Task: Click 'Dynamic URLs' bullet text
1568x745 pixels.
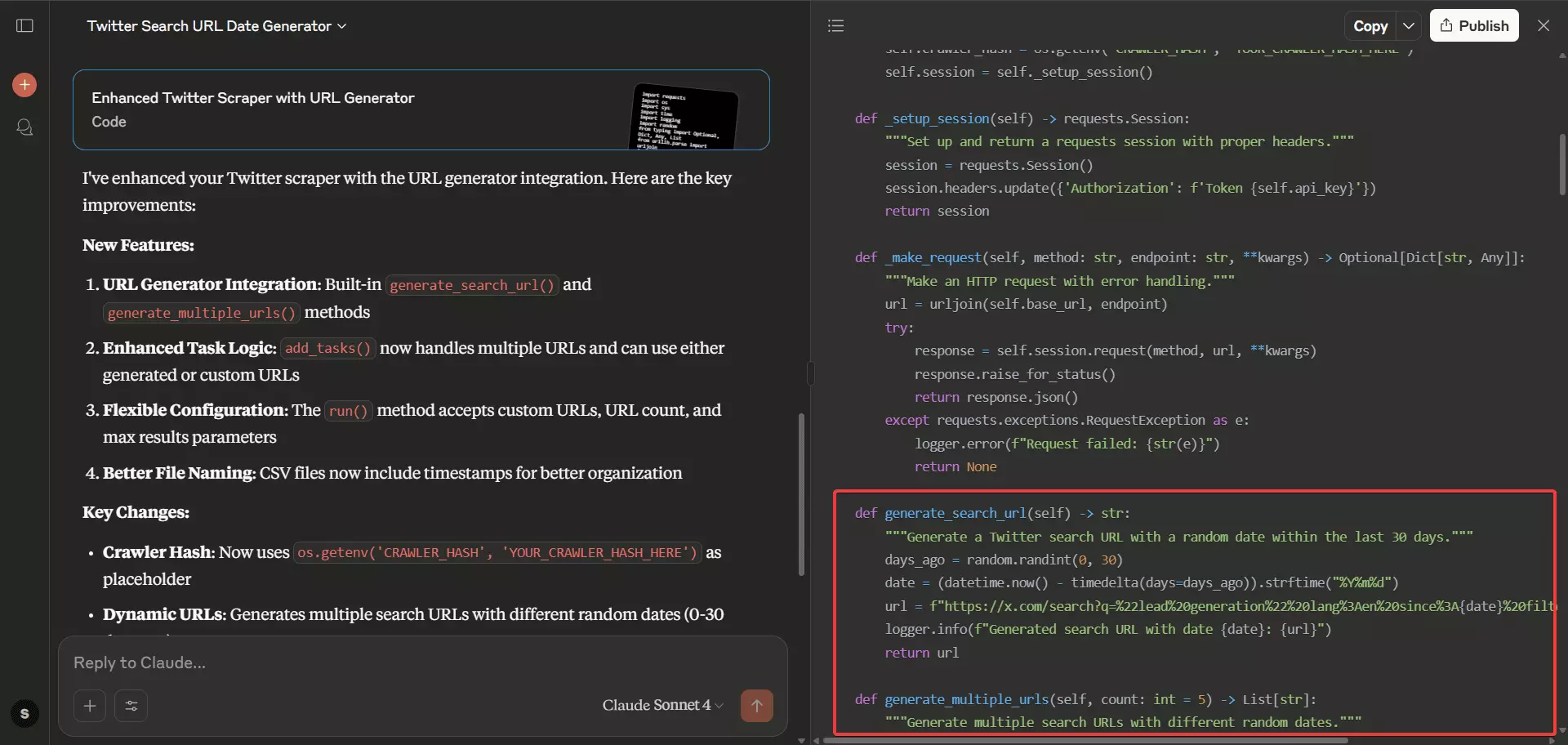Action: 413,614
